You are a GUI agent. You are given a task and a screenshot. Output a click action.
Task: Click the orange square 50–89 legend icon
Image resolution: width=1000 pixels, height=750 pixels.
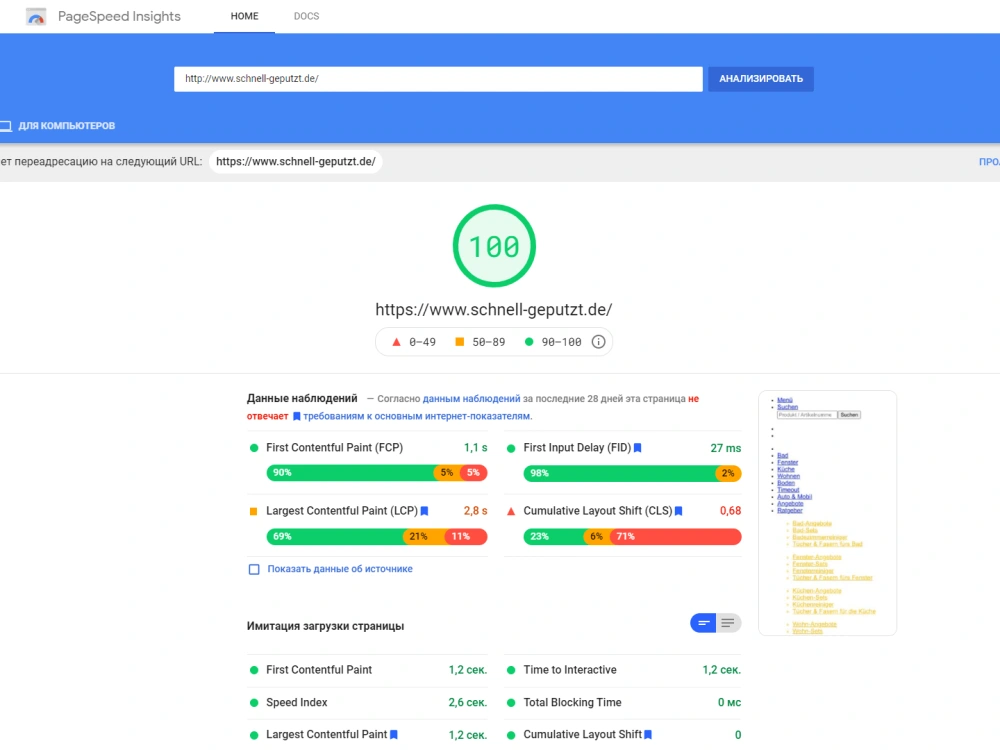click(459, 342)
